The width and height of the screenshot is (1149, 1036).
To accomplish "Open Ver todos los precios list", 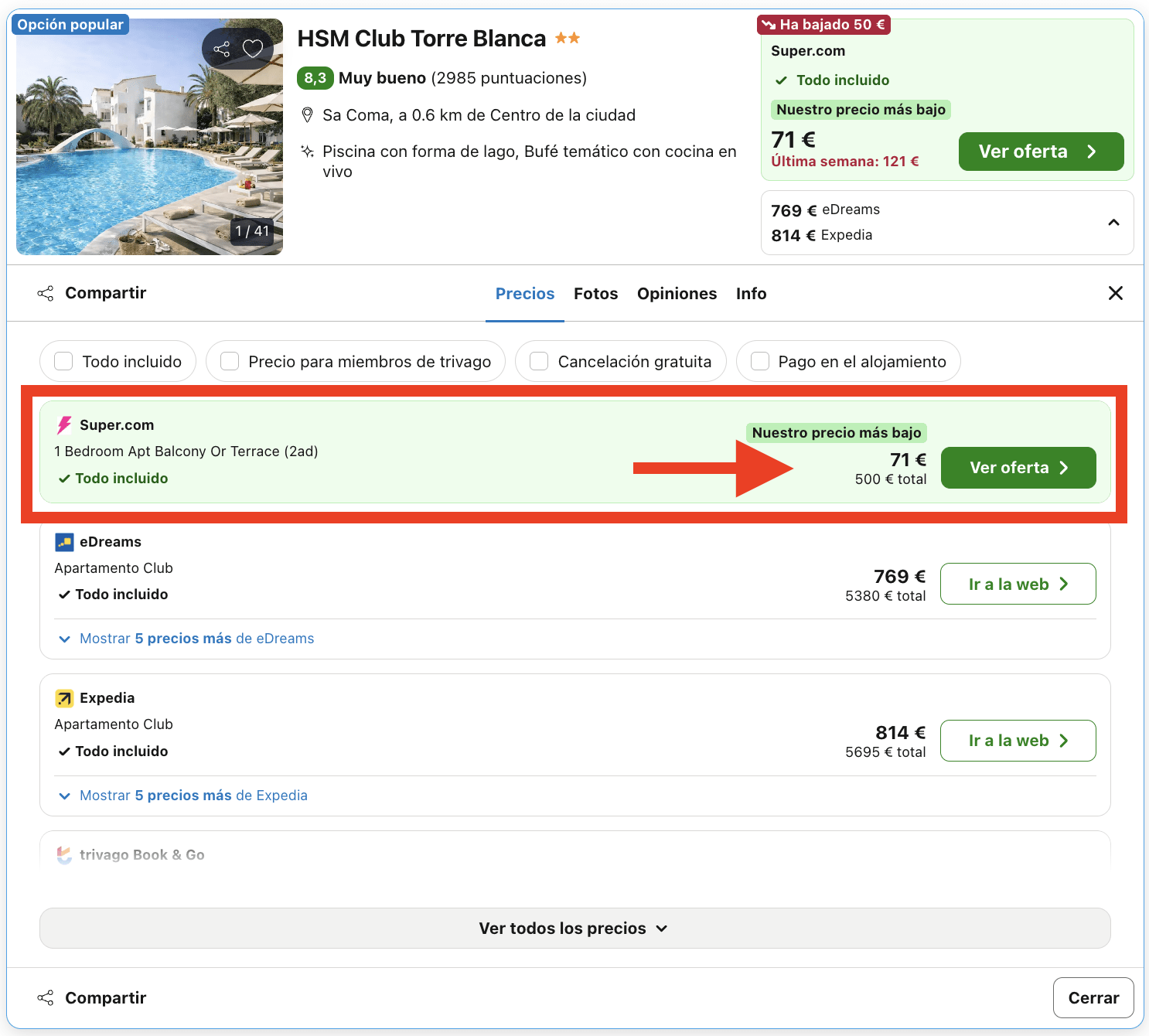I will (574, 928).
